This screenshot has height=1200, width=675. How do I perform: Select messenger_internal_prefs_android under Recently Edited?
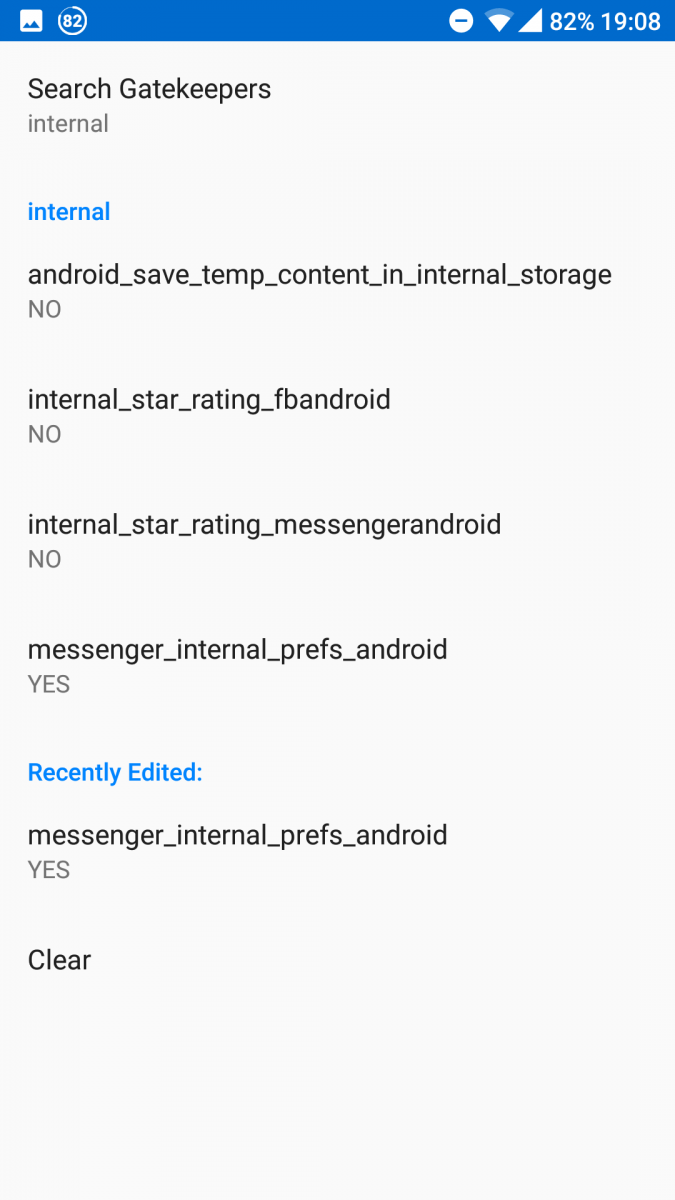coord(238,849)
